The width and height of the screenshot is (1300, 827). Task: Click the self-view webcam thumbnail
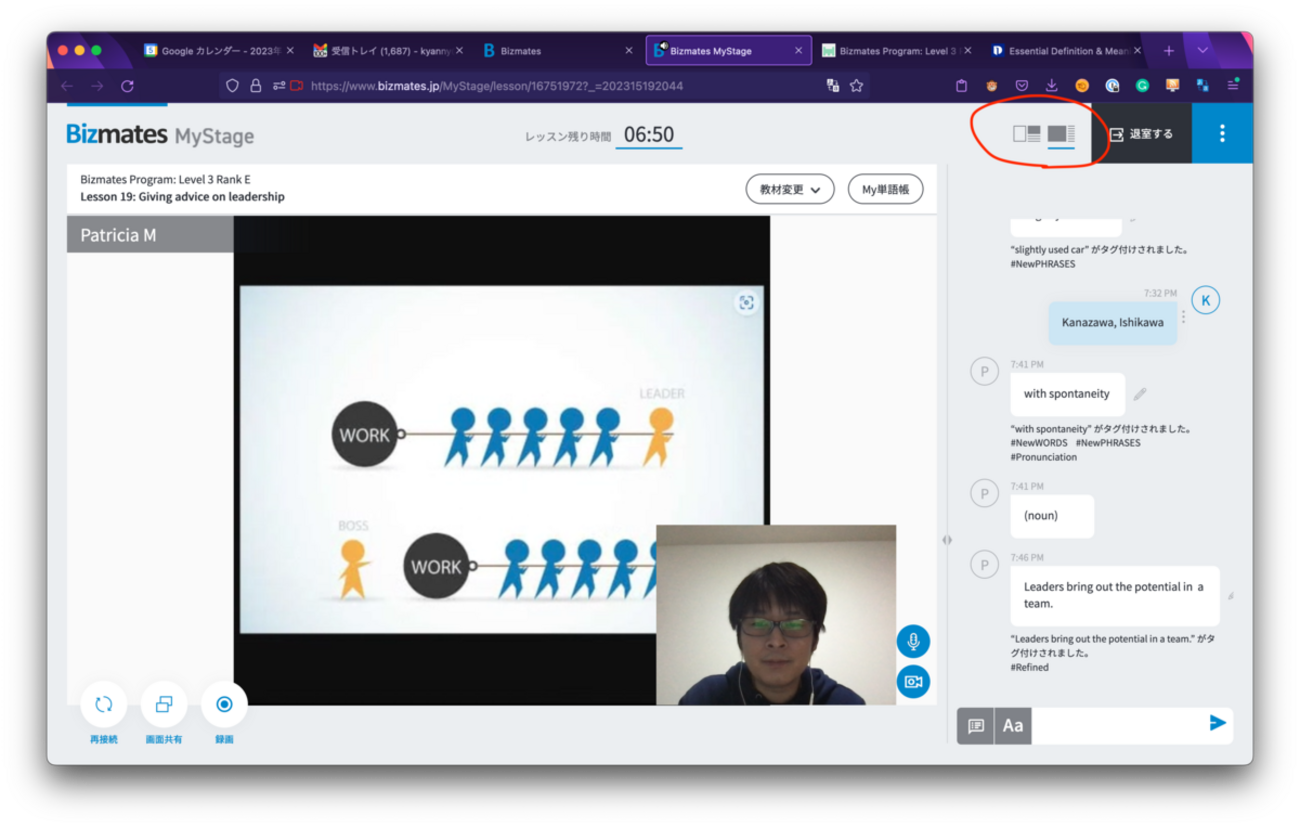(x=776, y=615)
